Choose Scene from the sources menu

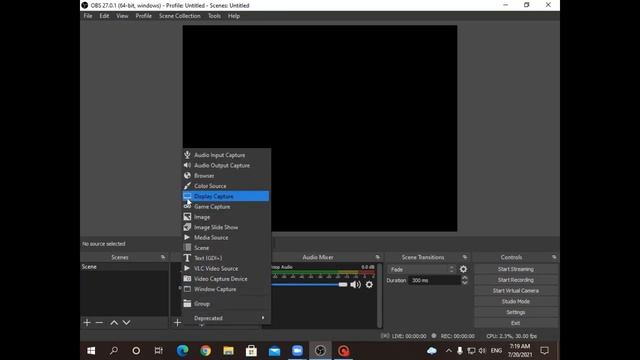226,248
